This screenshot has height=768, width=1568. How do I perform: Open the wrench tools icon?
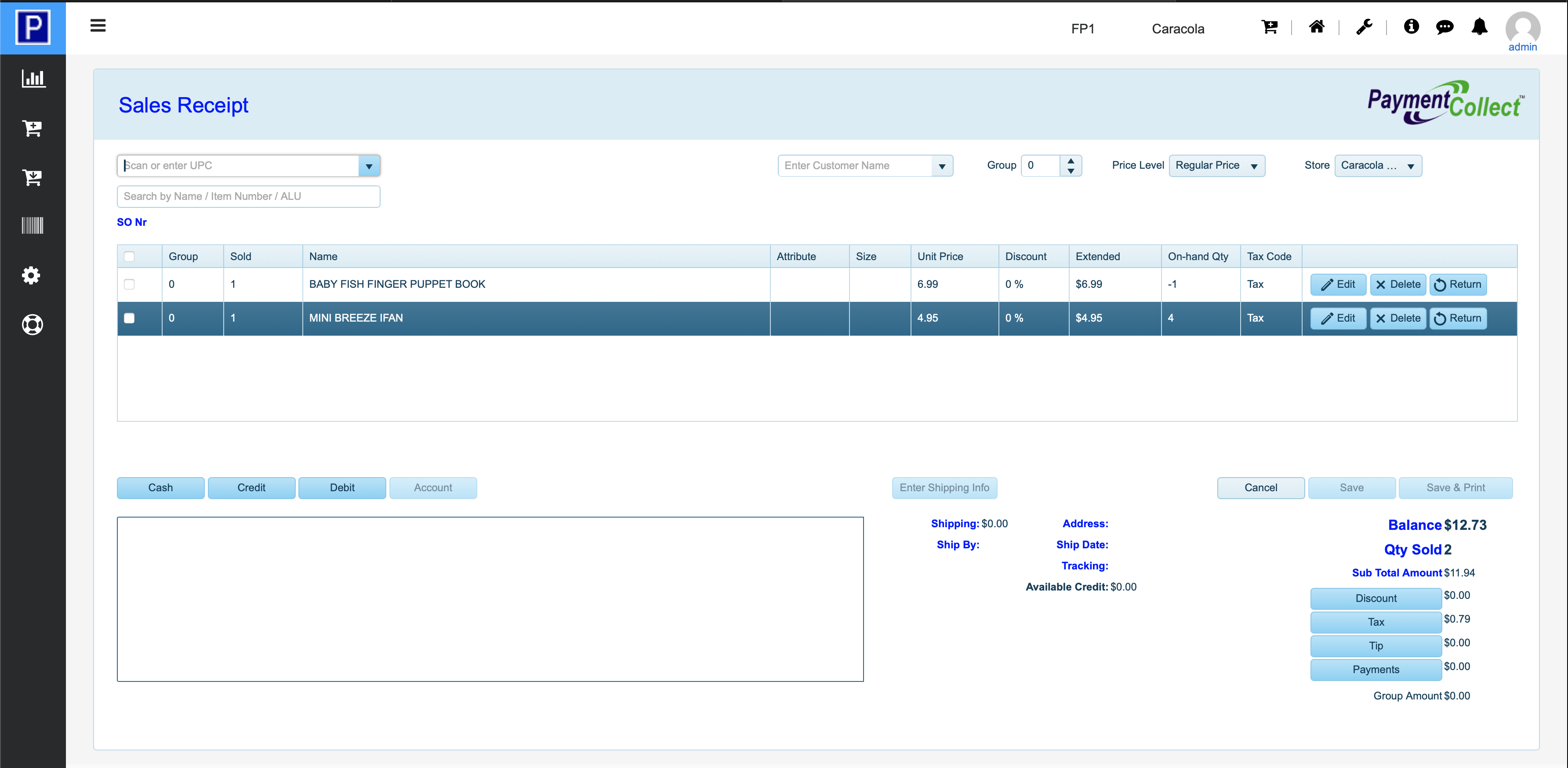1364,27
